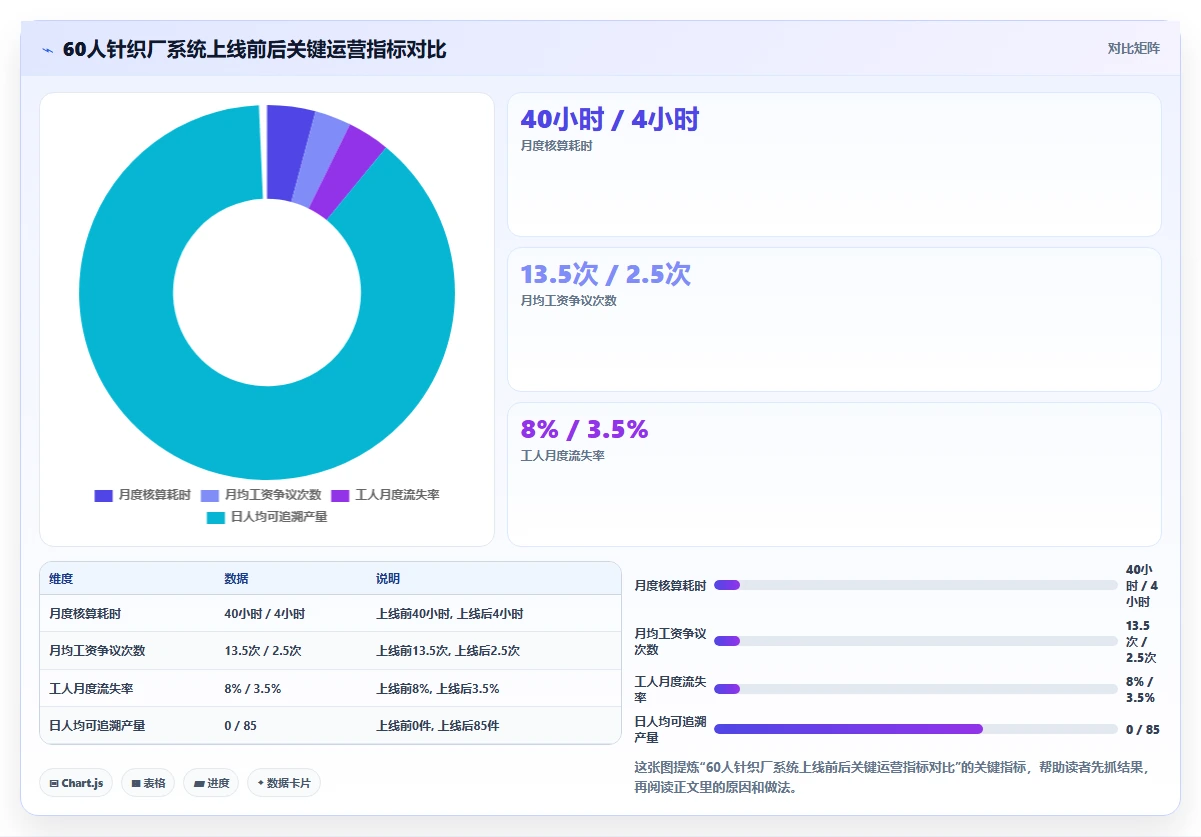
Task: Click the 月度核算耗时 progress bar
Action: [916, 585]
